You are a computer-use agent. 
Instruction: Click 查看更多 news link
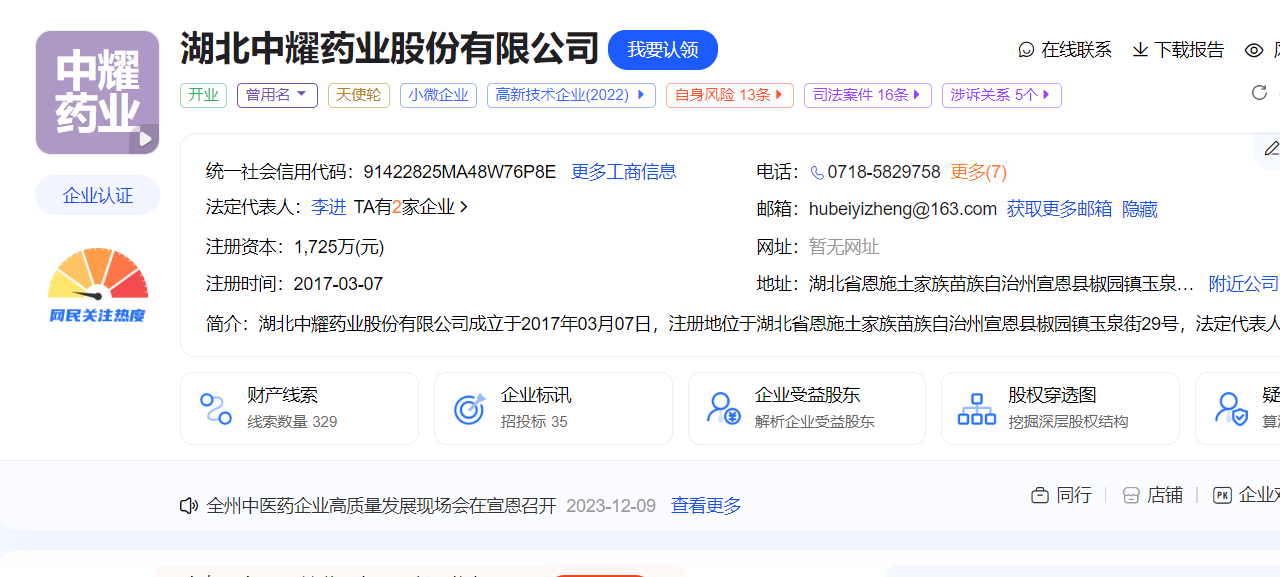tap(706, 506)
